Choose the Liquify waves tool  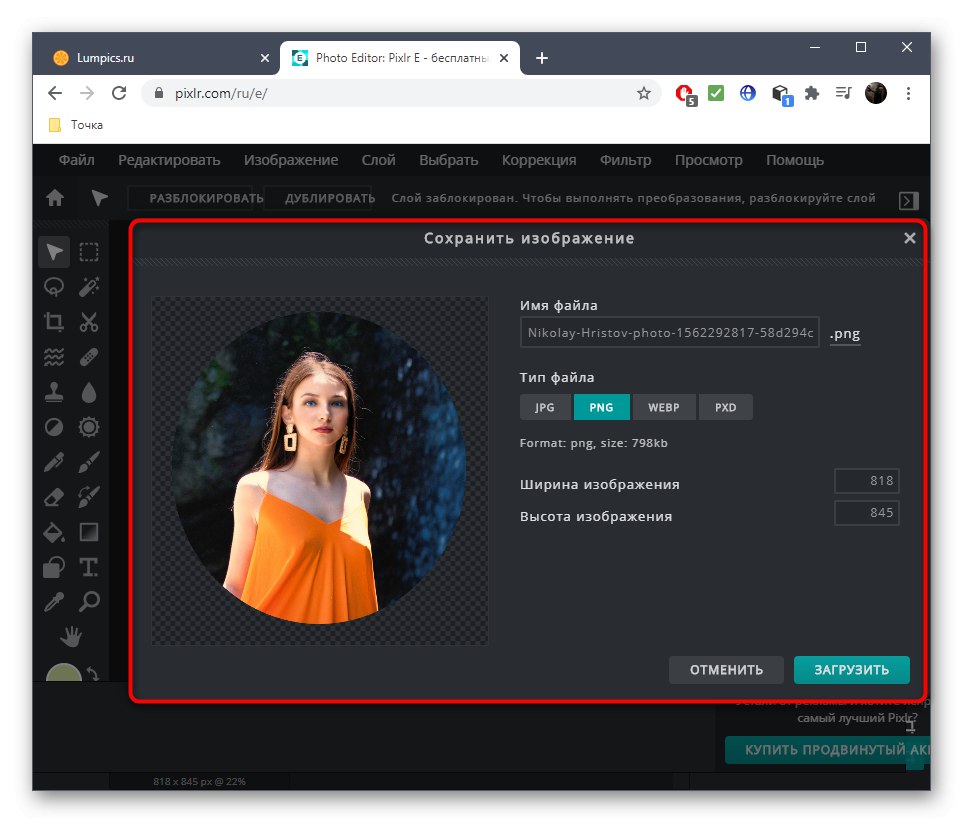[x=54, y=357]
